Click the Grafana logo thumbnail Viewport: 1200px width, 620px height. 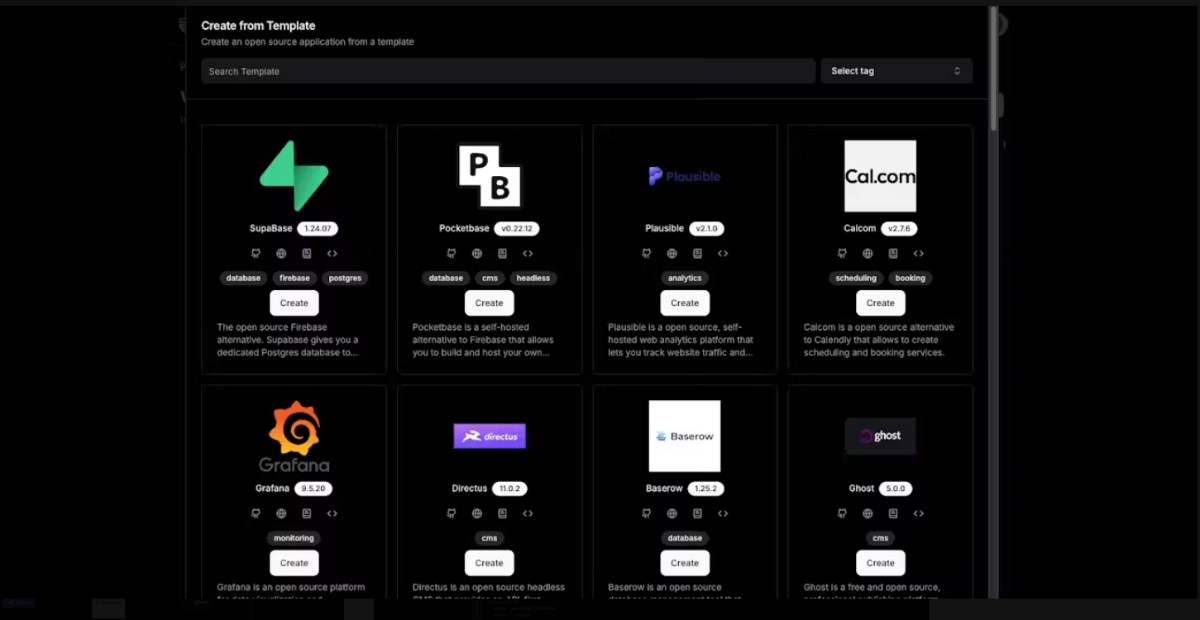coord(294,436)
